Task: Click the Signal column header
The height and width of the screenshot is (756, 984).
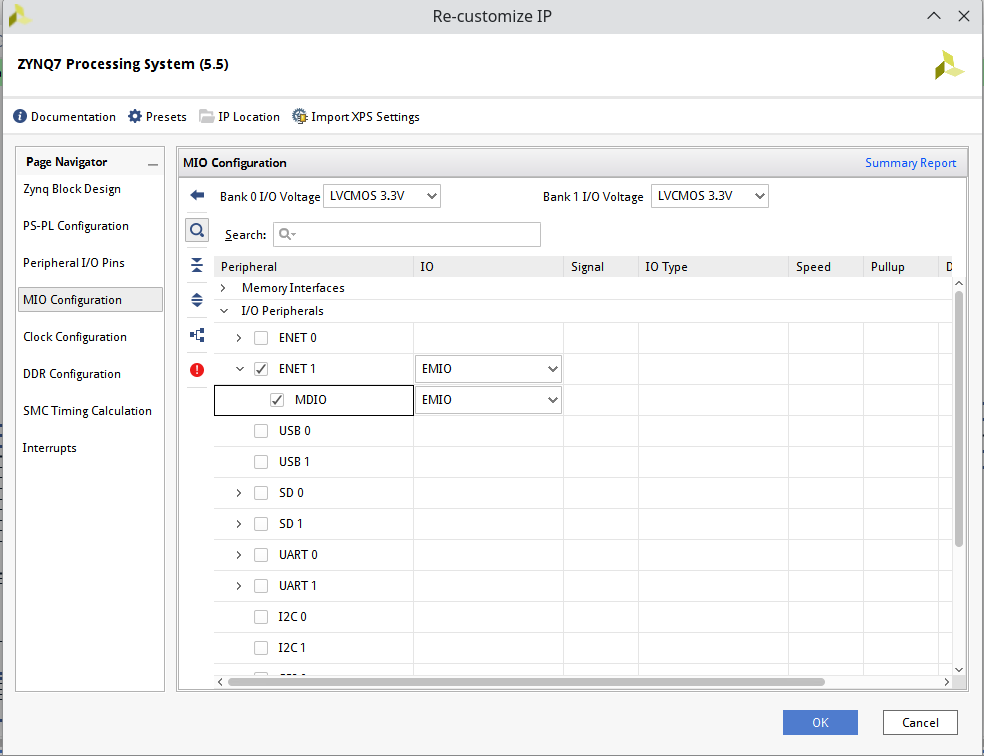Action: (601, 267)
